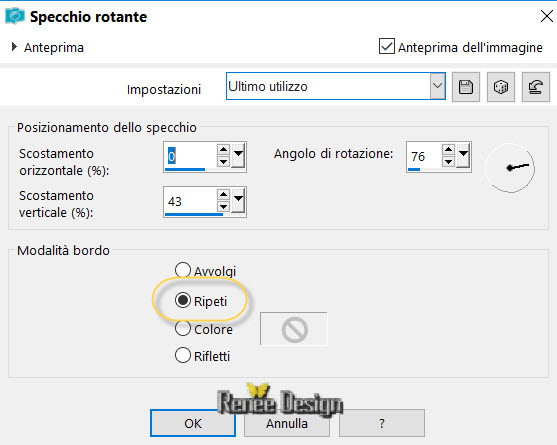Select the Rifletti radio button
This screenshot has width=557, height=445.
point(183,355)
